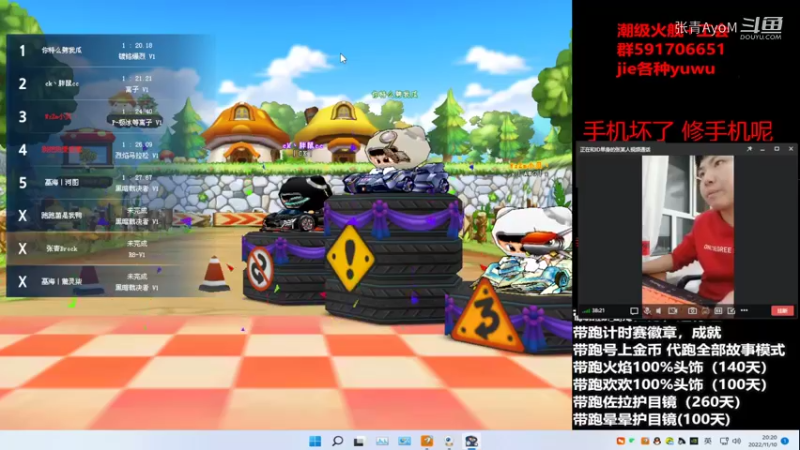
Task: Switch input language via 英 indicator
Action: pyautogui.click(x=708, y=441)
